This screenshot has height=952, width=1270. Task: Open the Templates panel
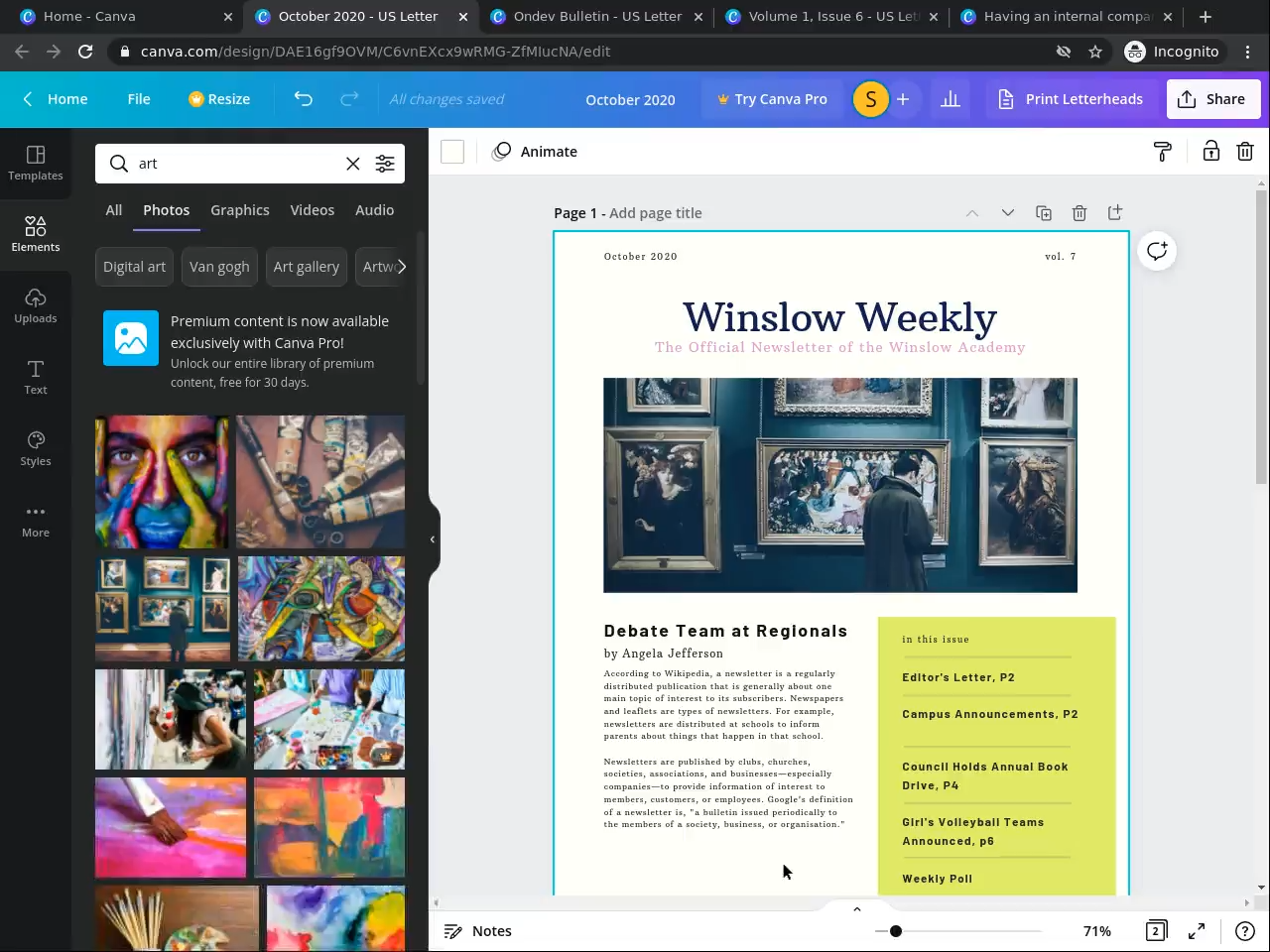click(36, 164)
